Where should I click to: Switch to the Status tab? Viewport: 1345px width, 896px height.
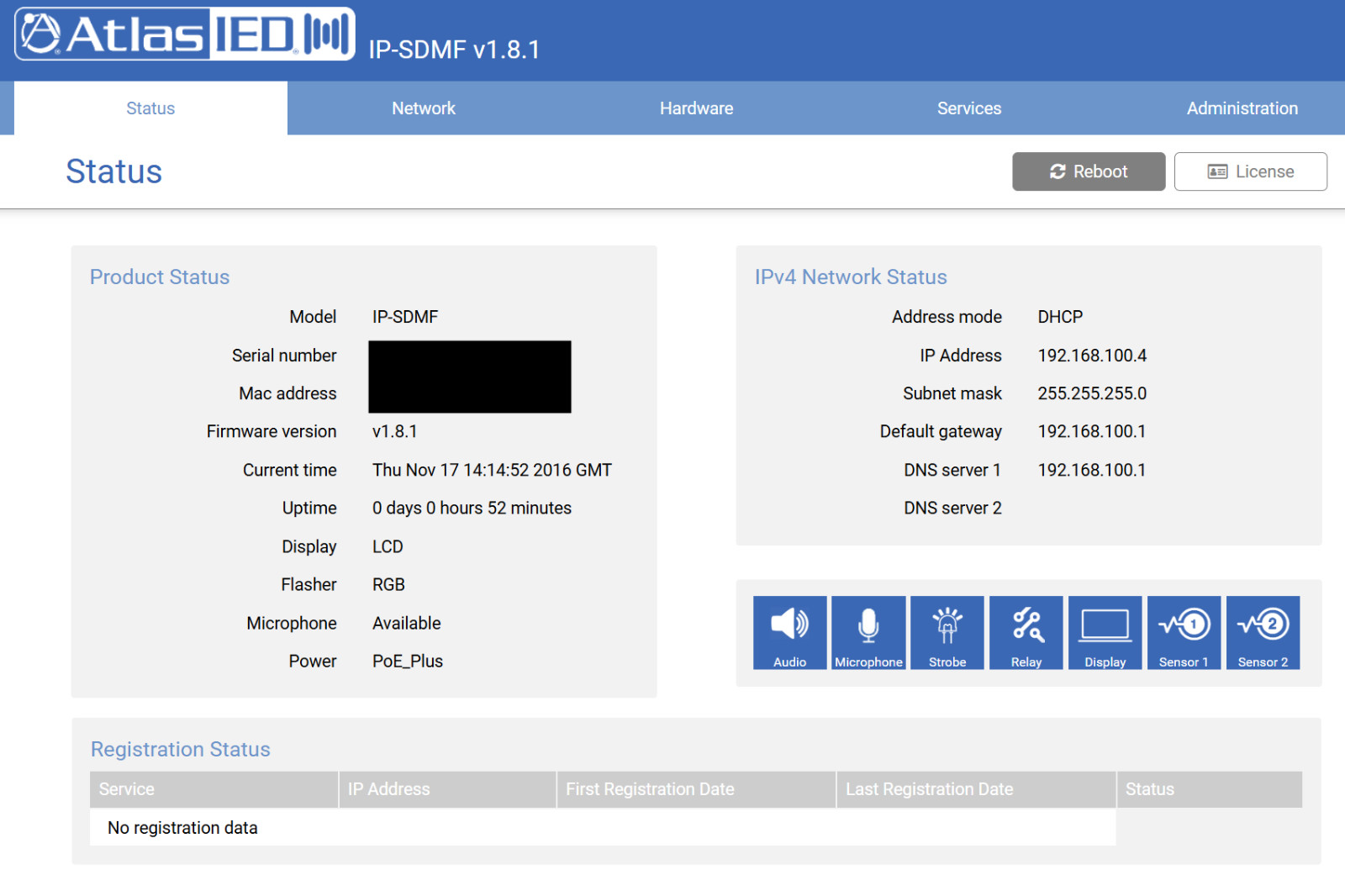coord(150,108)
